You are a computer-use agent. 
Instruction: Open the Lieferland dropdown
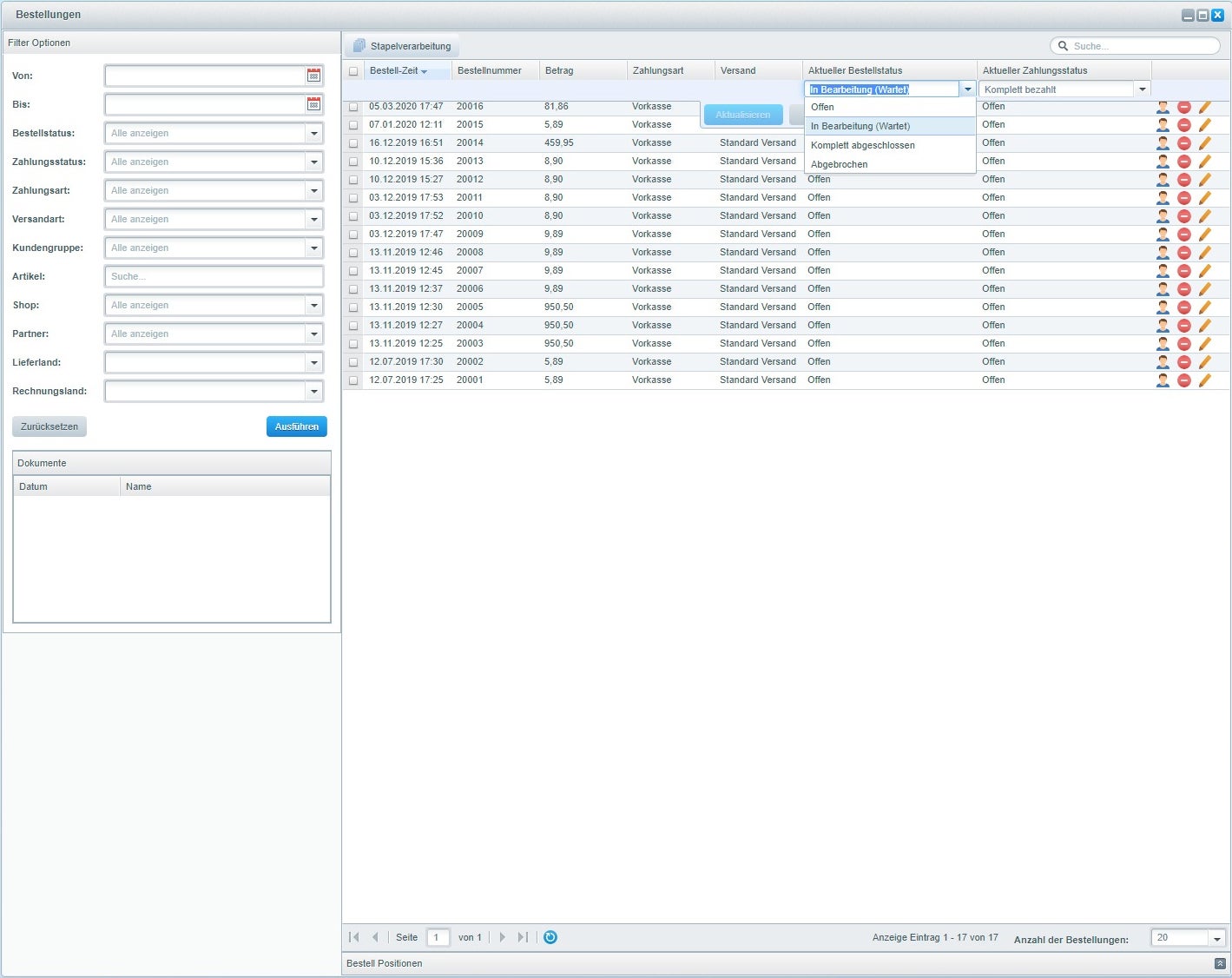coord(314,363)
